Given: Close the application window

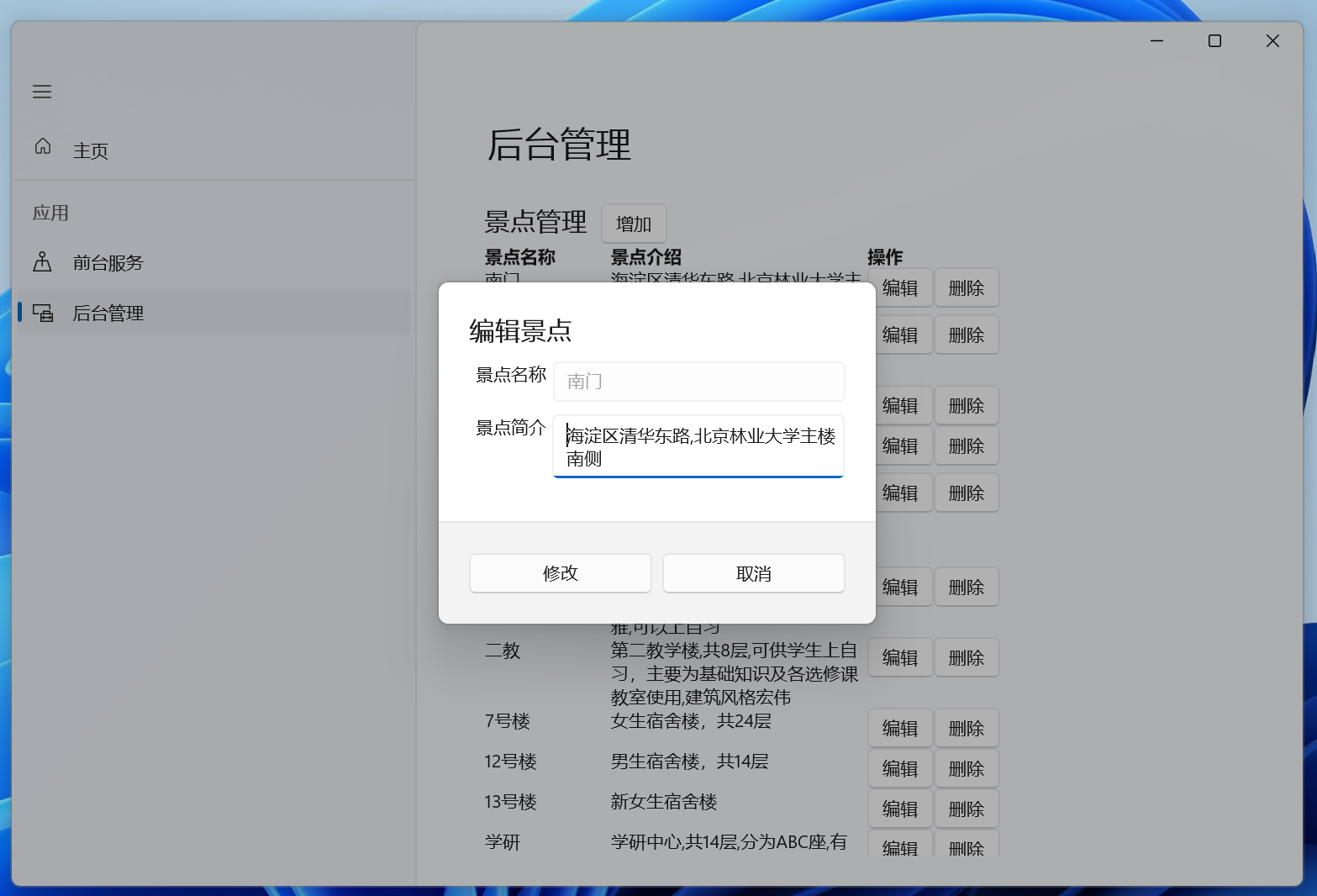Looking at the screenshot, I should 1272,41.
